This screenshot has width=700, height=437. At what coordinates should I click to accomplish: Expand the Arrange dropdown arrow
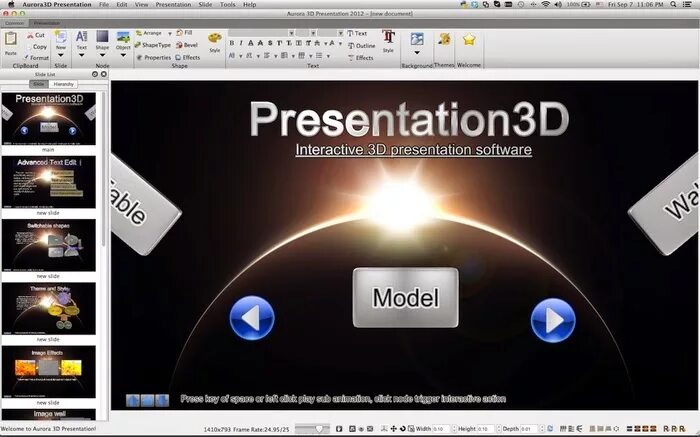click(170, 33)
